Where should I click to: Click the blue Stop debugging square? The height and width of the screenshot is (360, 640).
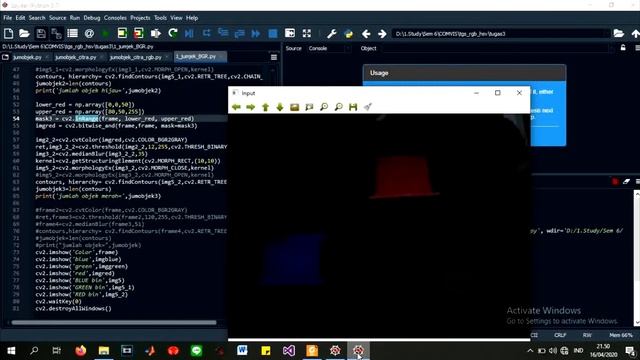273,33
